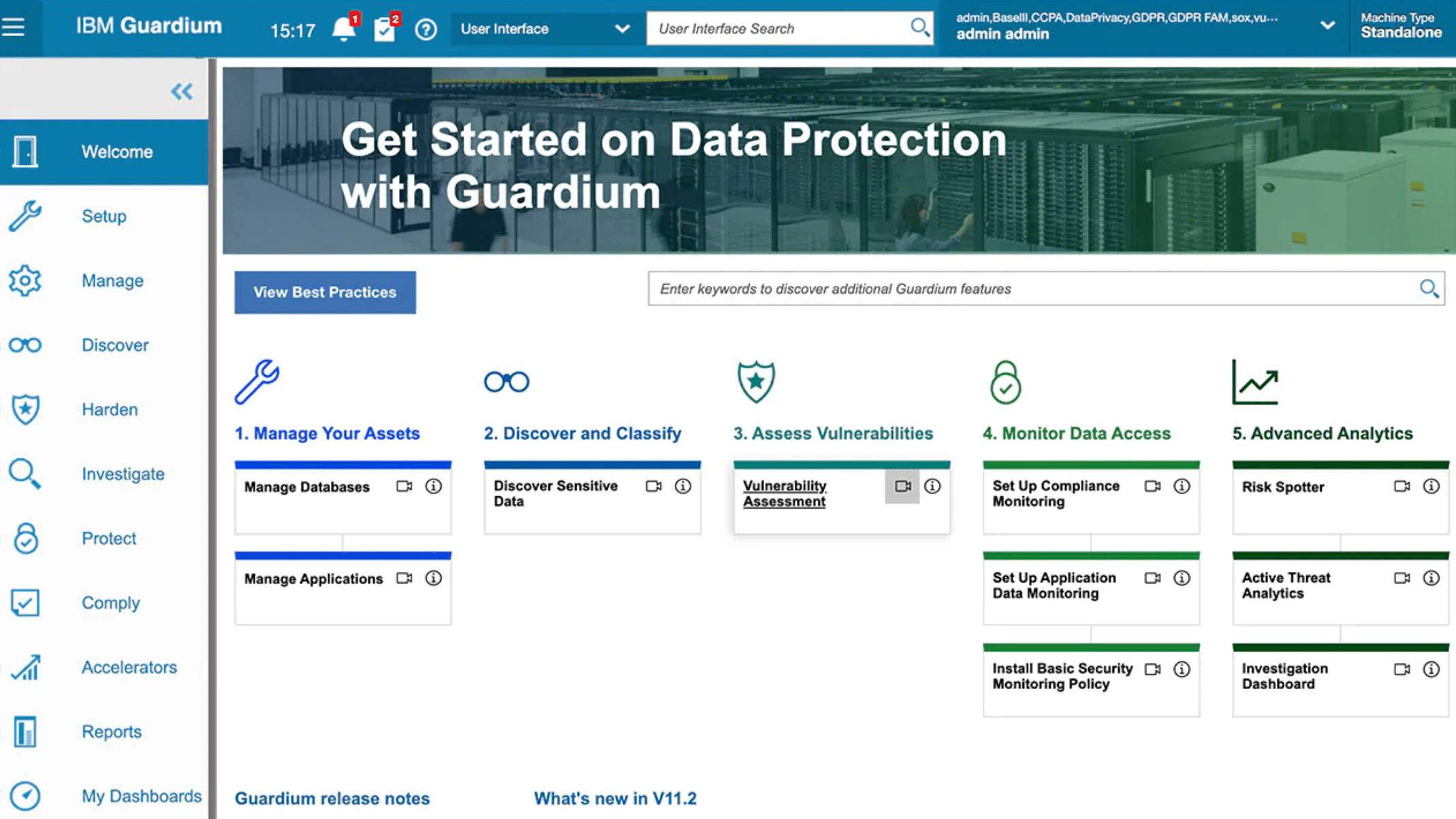Open the to-do list clipboard icon
Image resolution: width=1456 pixels, height=819 pixels.
[x=384, y=29]
